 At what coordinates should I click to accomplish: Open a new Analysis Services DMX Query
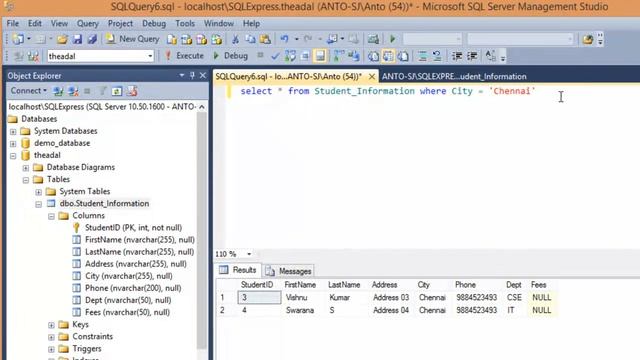coord(202,39)
